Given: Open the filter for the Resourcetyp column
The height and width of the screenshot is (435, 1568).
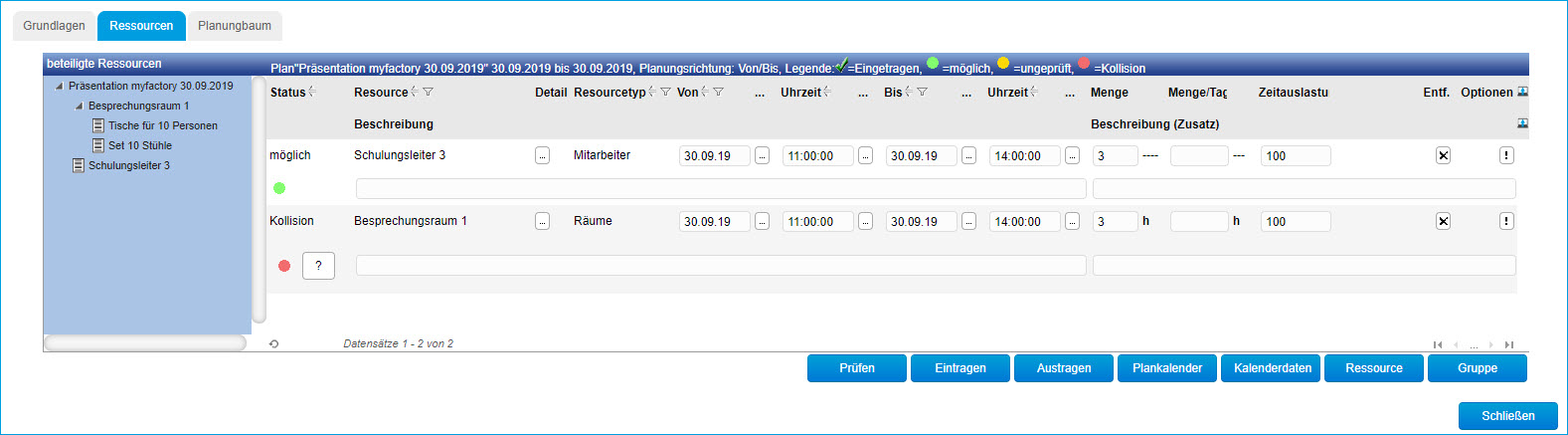Looking at the screenshot, I should click(x=666, y=92).
